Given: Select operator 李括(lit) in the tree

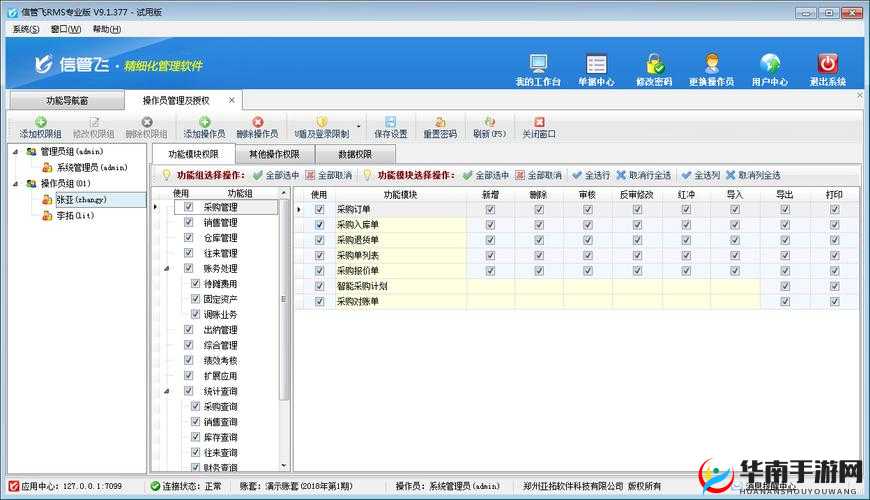Looking at the screenshot, I should coord(68,215).
